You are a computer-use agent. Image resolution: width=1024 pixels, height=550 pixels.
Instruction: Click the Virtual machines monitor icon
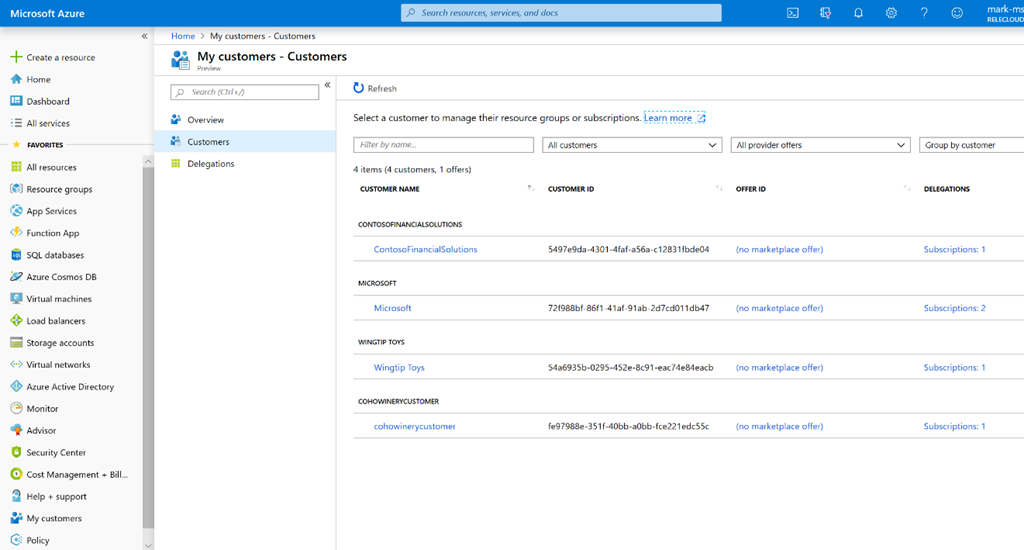coord(16,299)
